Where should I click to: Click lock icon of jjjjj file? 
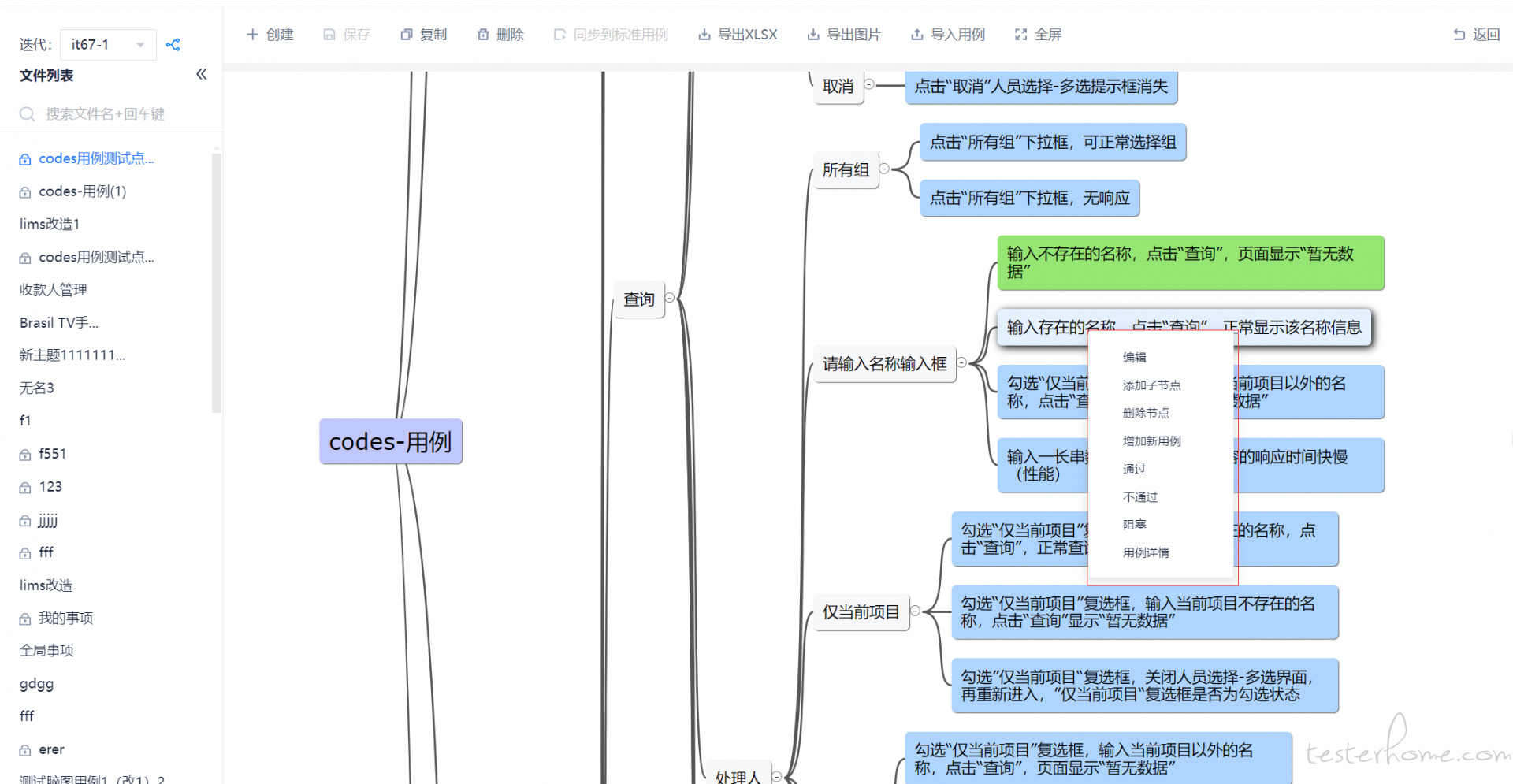click(25, 521)
